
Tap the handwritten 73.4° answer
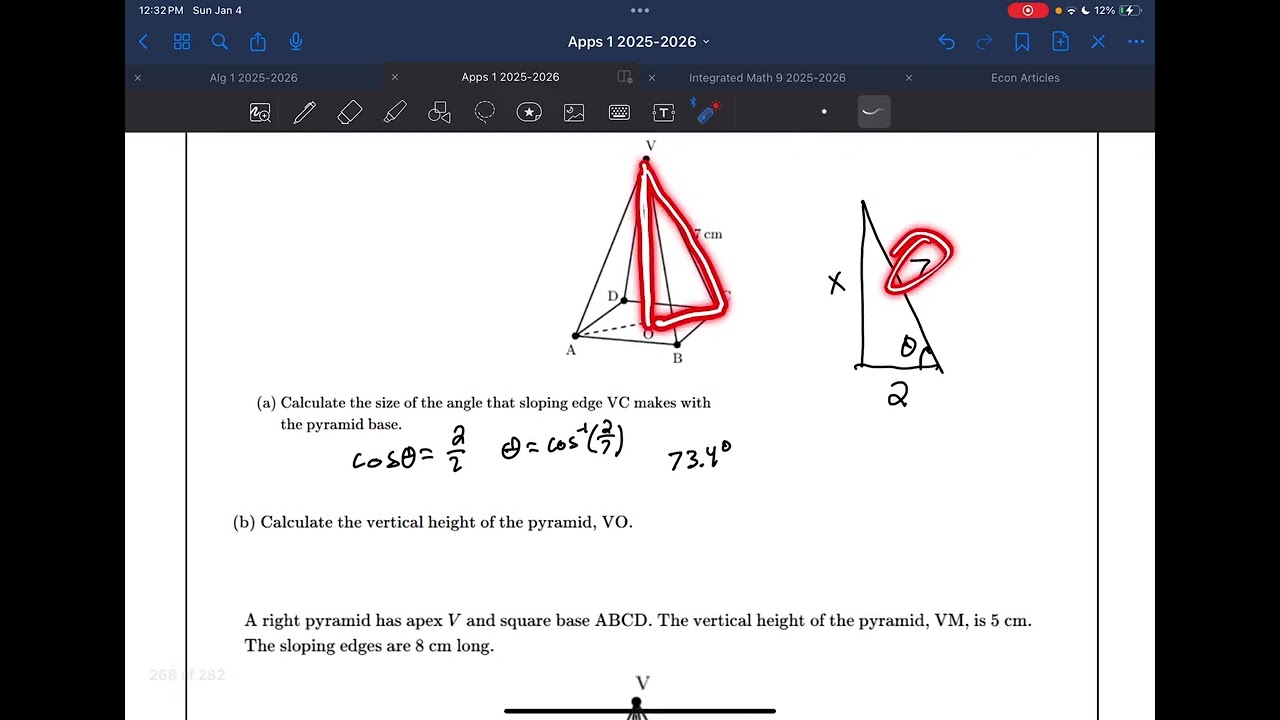click(x=700, y=457)
